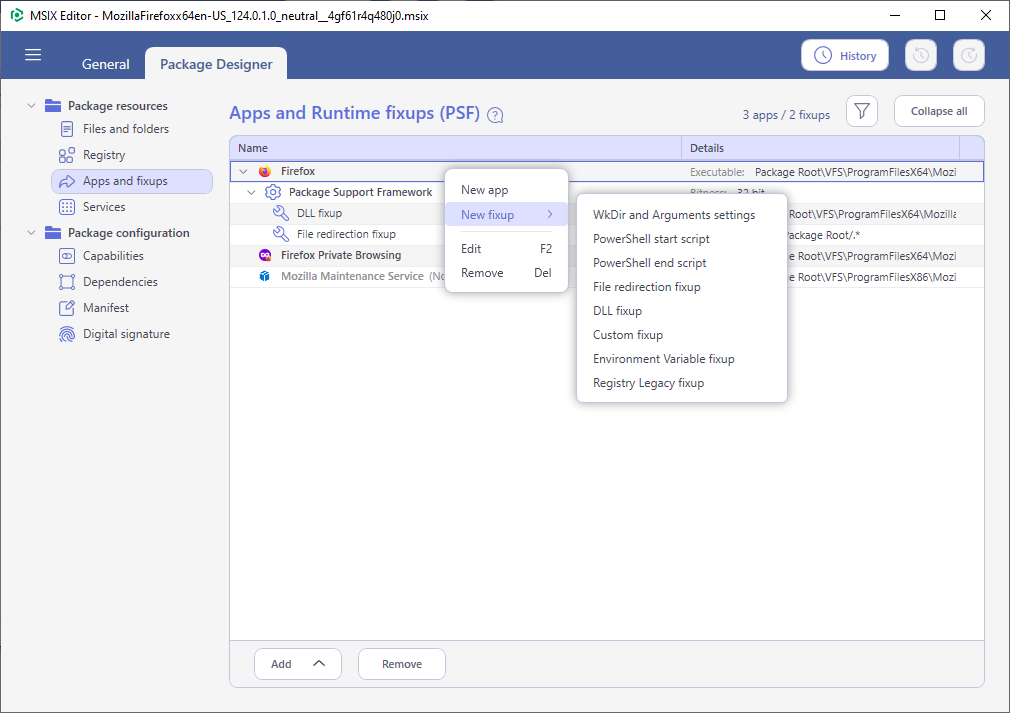The image size is (1010, 713).
Task: Click the Digital signature fingerprint icon
Action: tap(67, 334)
